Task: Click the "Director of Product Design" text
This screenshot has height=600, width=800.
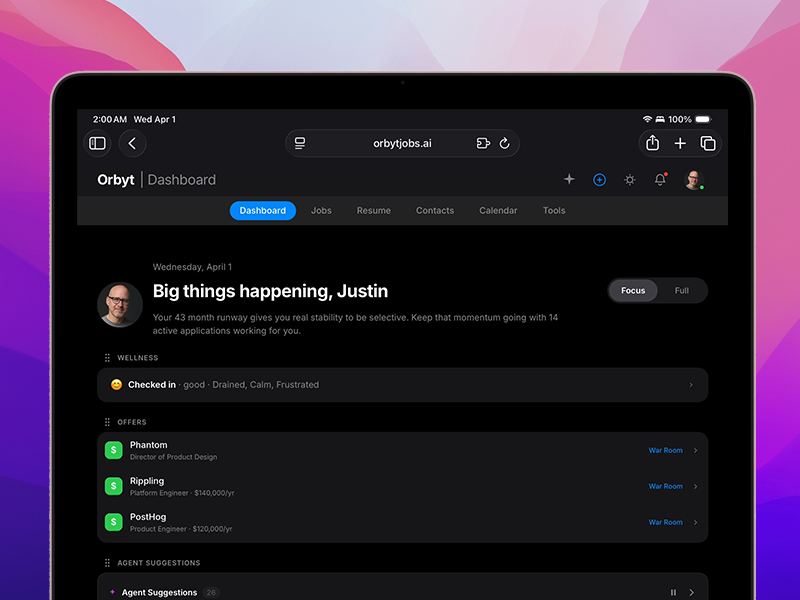Action: click(x=173, y=457)
